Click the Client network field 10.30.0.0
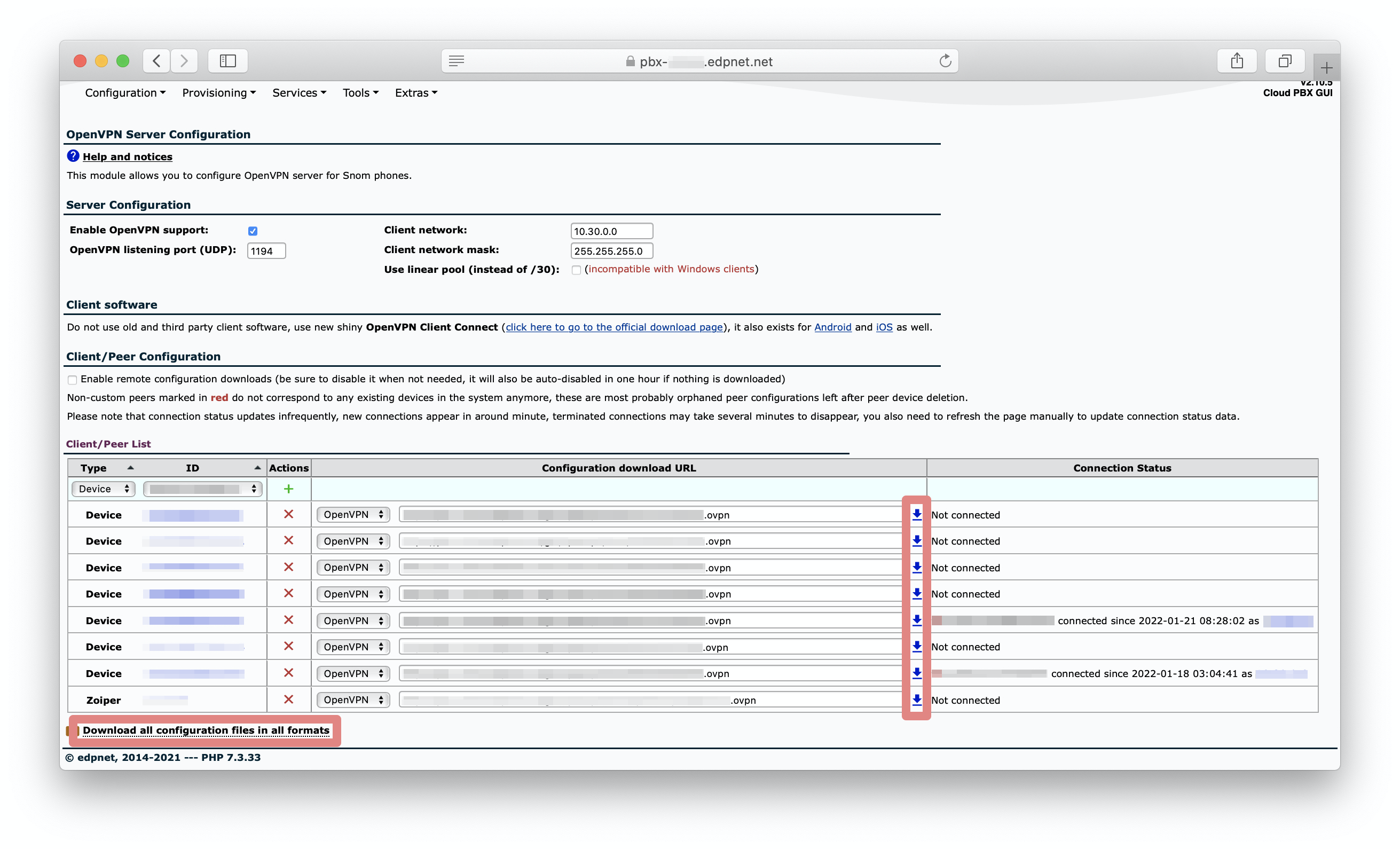The height and width of the screenshot is (849, 1400). [x=611, y=231]
